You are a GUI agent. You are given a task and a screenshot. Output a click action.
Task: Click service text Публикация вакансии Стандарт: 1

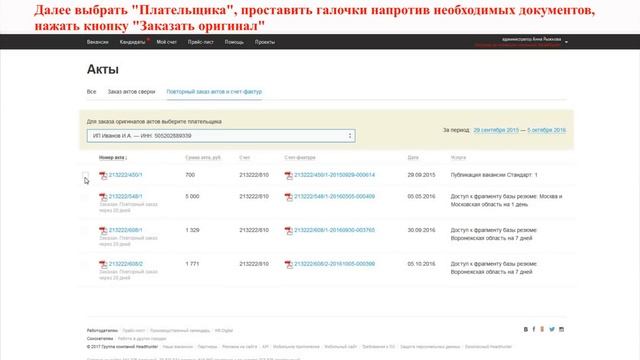(494, 175)
